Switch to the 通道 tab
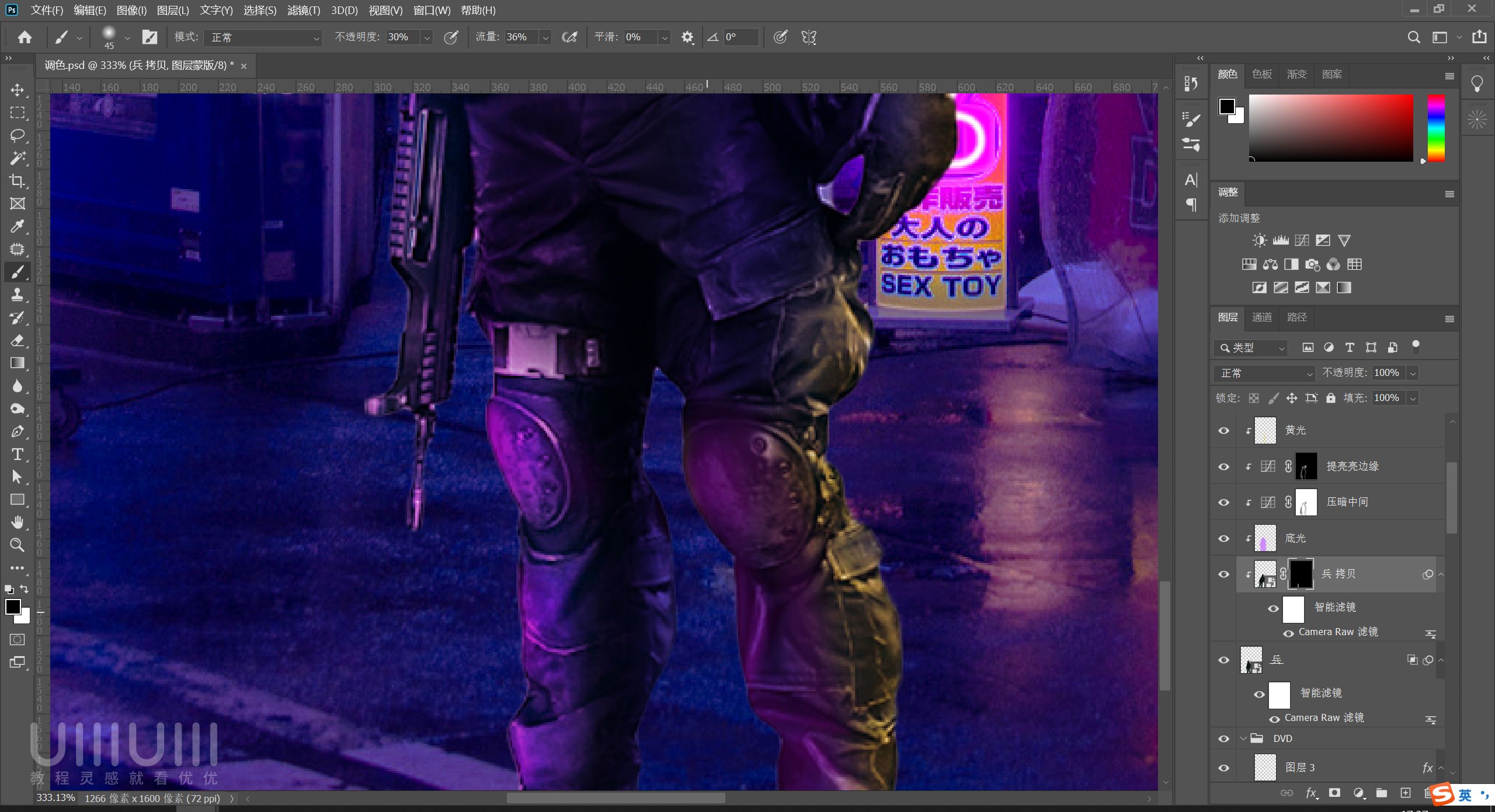1495x812 pixels. point(1262,317)
